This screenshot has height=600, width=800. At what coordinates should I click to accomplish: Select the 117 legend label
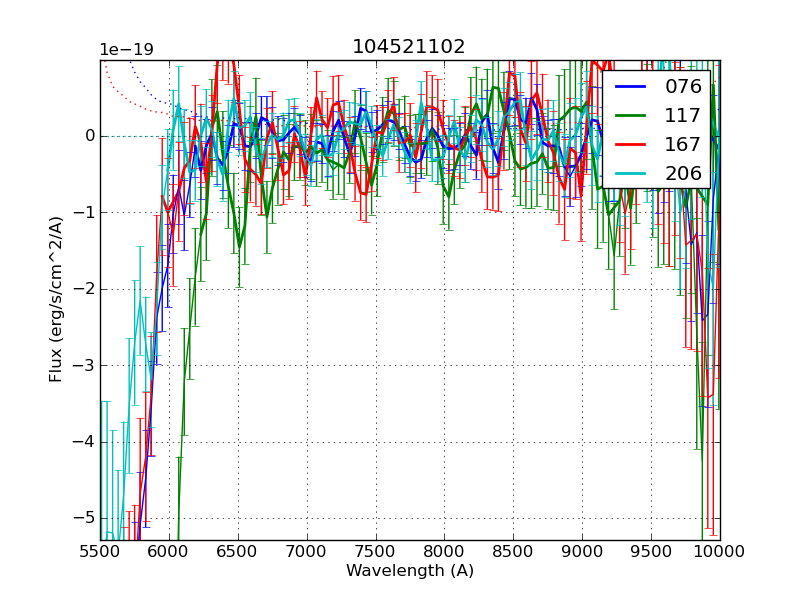click(x=683, y=116)
